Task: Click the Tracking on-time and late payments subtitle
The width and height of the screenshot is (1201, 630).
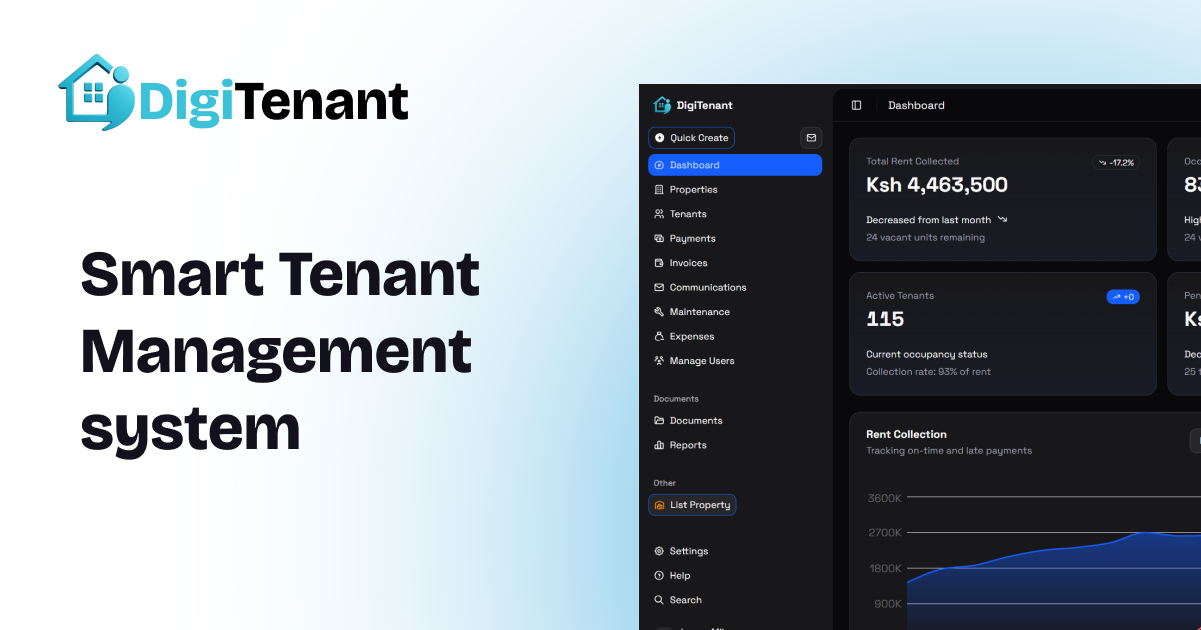Action: 949,451
